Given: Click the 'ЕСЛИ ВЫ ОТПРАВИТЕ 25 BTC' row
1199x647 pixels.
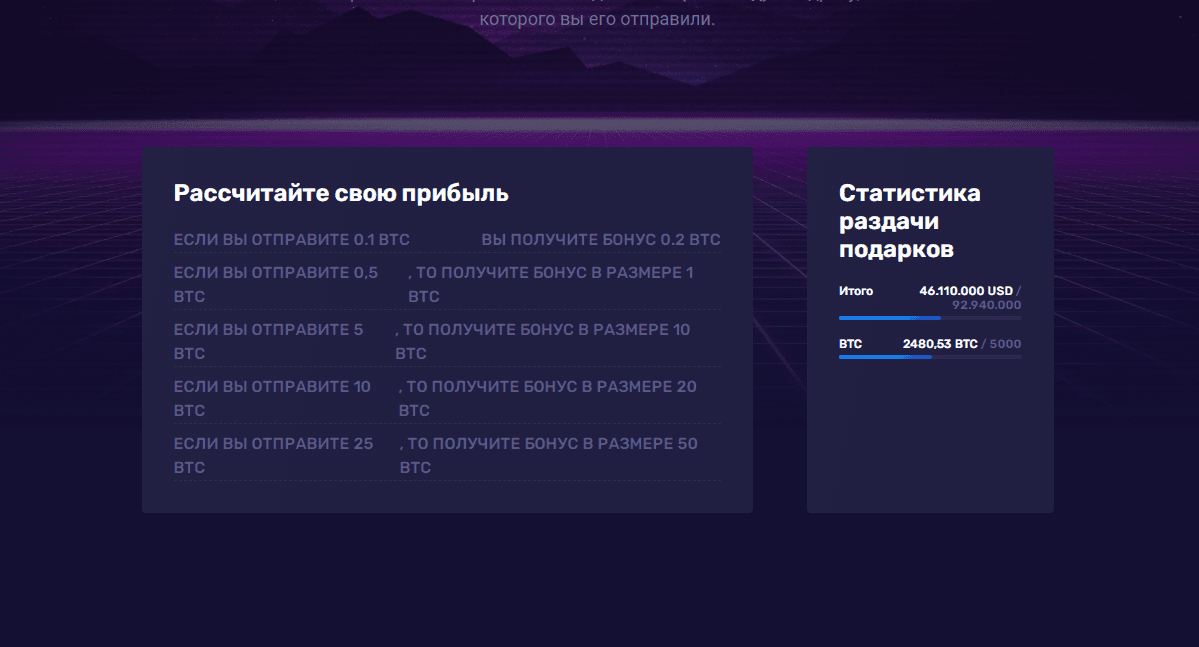Looking at the screenshot, I should (273, 455).
